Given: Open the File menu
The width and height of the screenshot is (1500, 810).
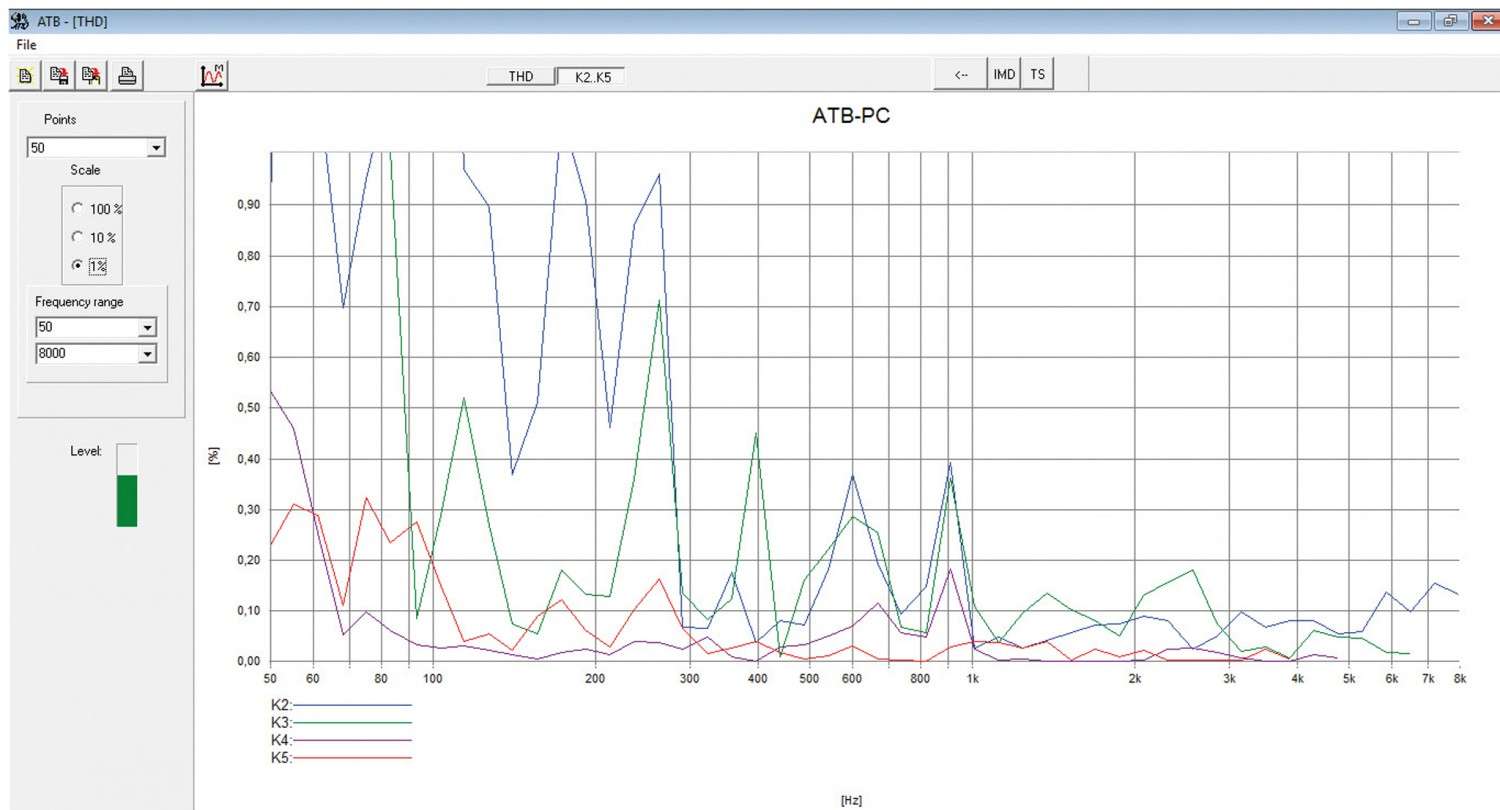Looking at the screenshot, I should [26, 45].
